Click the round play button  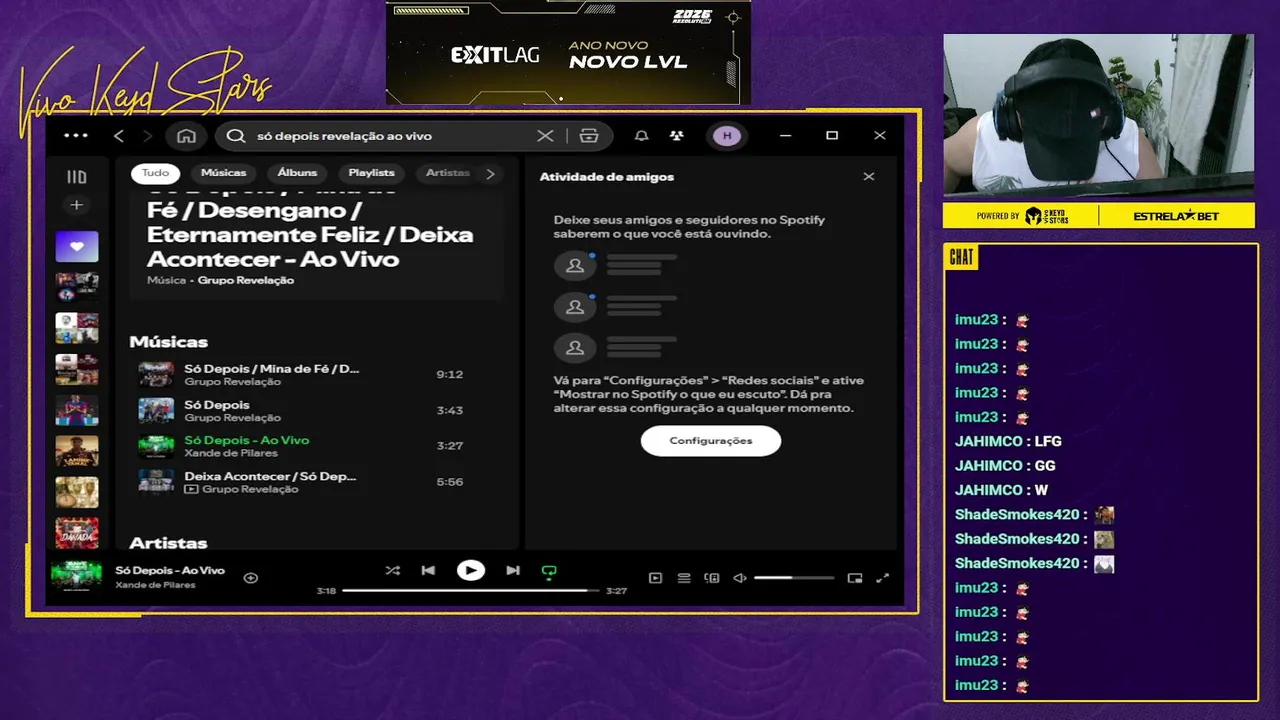(x=471, y=570)
